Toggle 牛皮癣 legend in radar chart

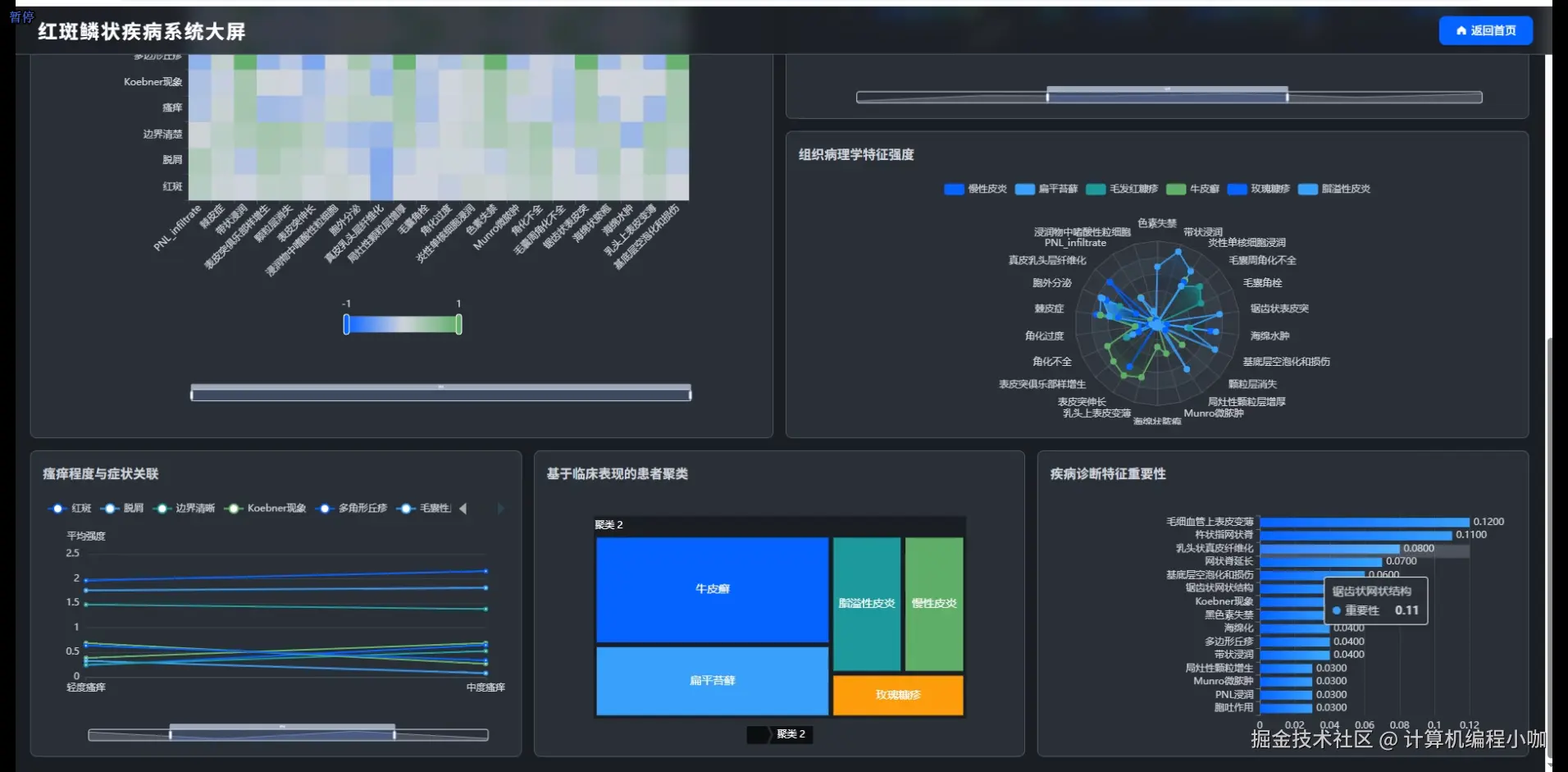tap(1193, 189)
